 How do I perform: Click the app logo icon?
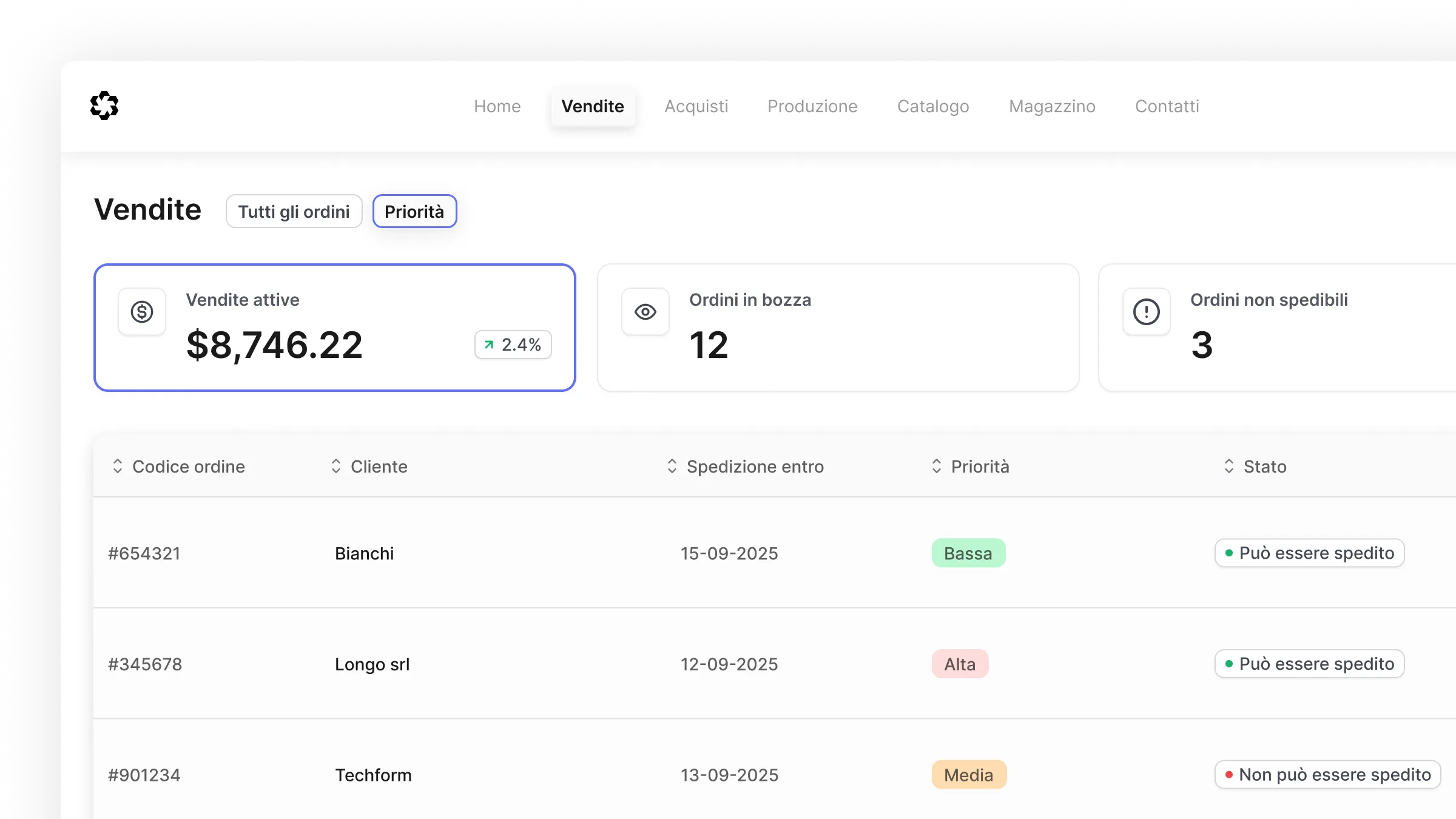tap(104, 106)
